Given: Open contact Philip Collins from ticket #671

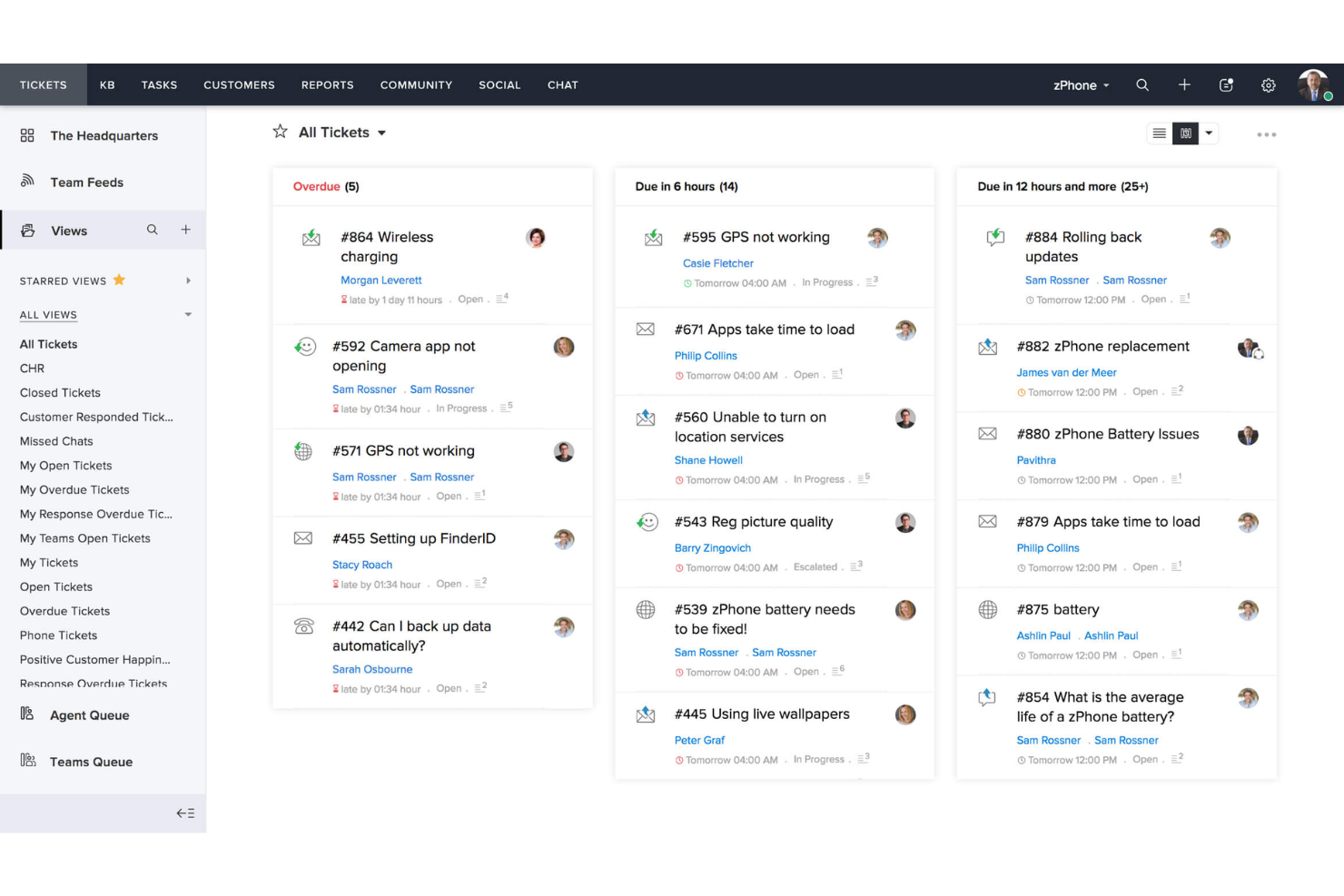Looking at the screenshot, I should point(706,355).
